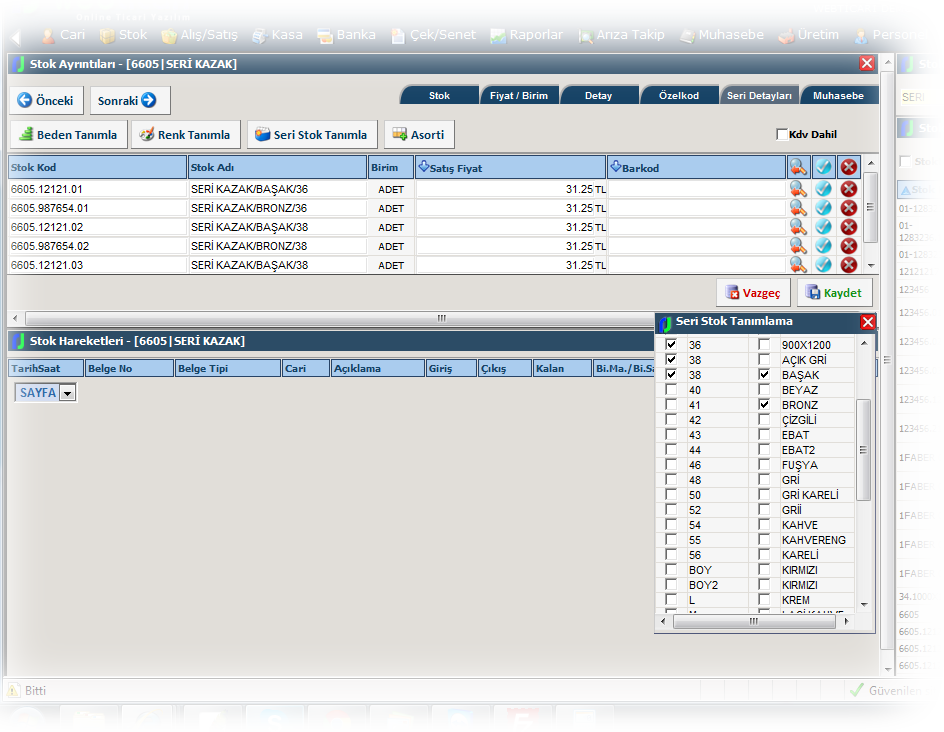Click confirm checkmark icon for row 6605.987654.01
The image size is (944, 732).
[x=823, y=208]
